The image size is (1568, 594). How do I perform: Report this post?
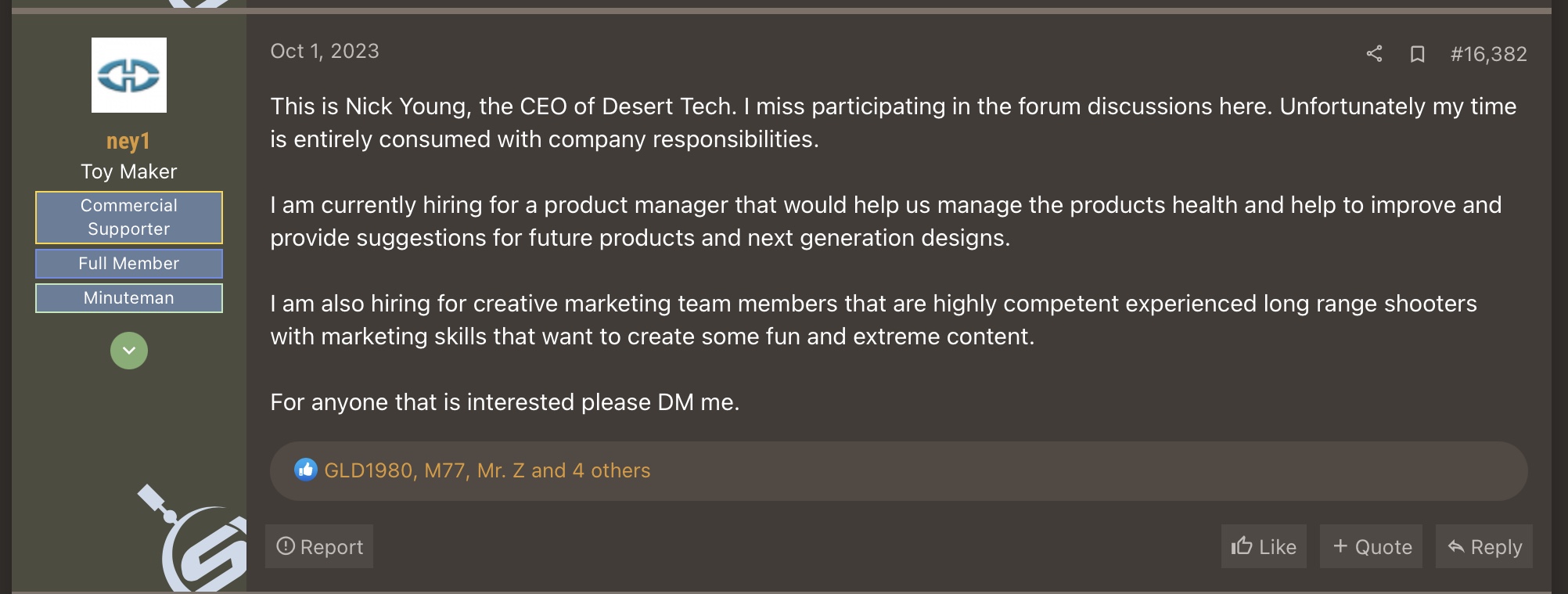(319, 546)
